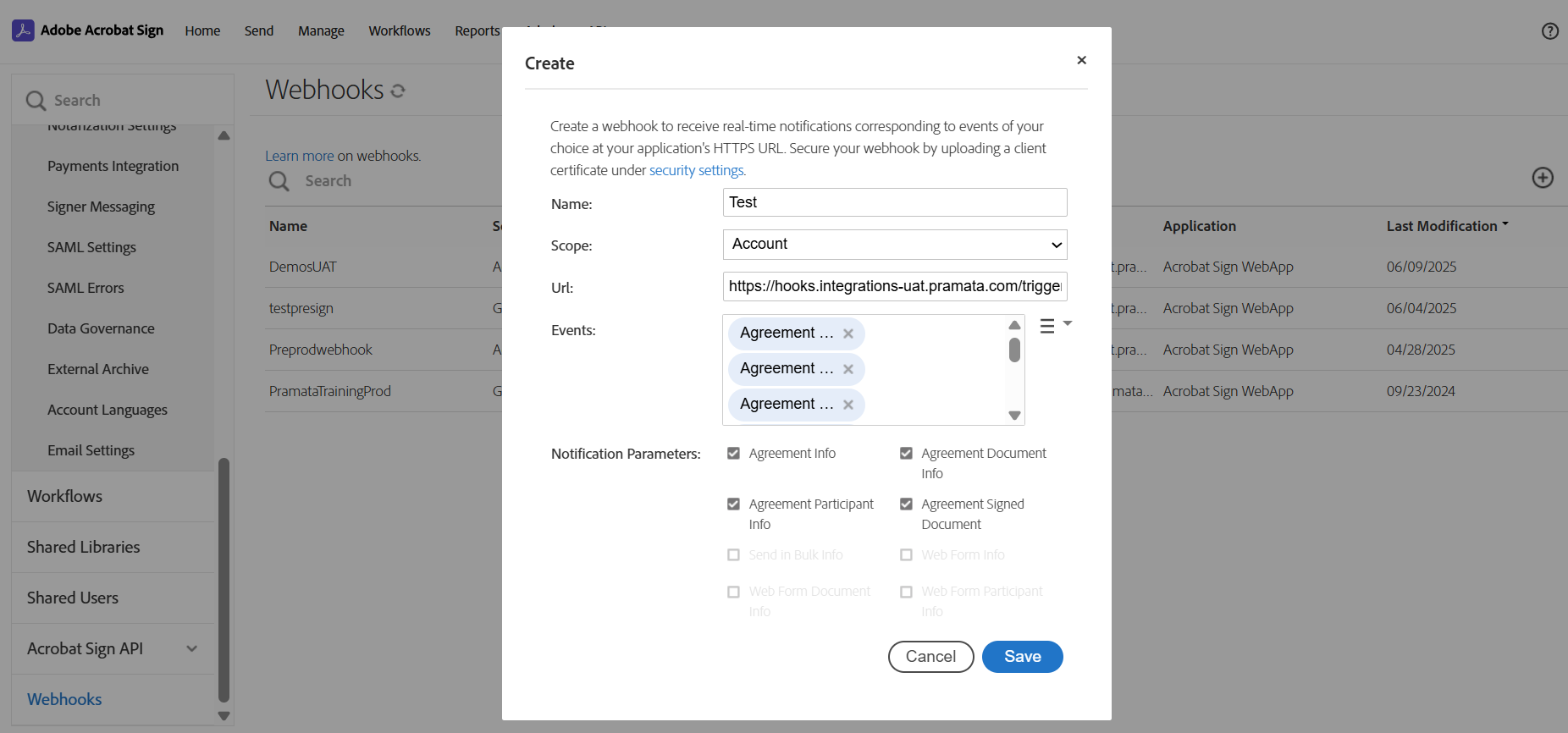Open External Archive settings

[98, 369]
